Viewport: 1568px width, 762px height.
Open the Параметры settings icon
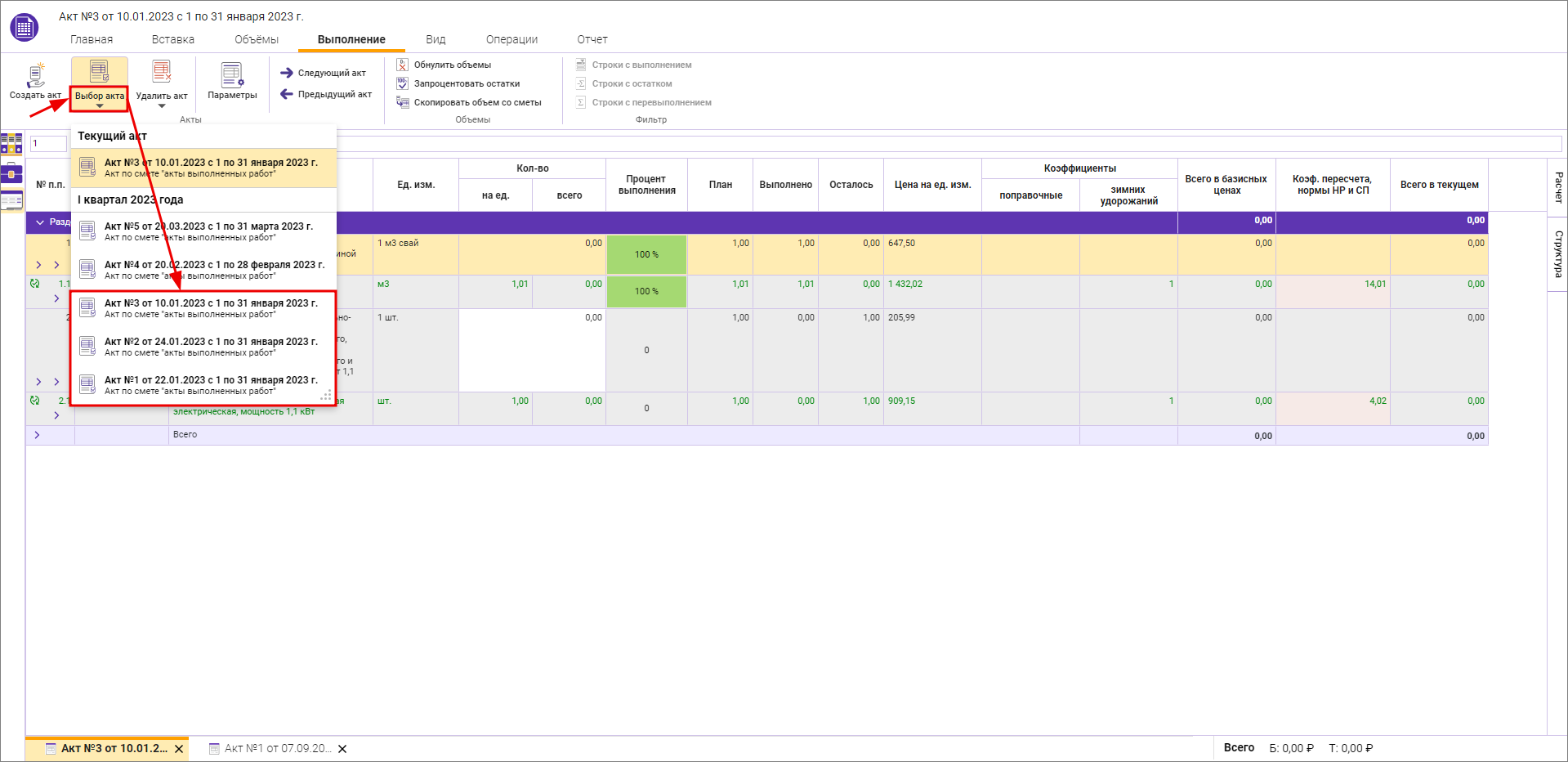232,77
